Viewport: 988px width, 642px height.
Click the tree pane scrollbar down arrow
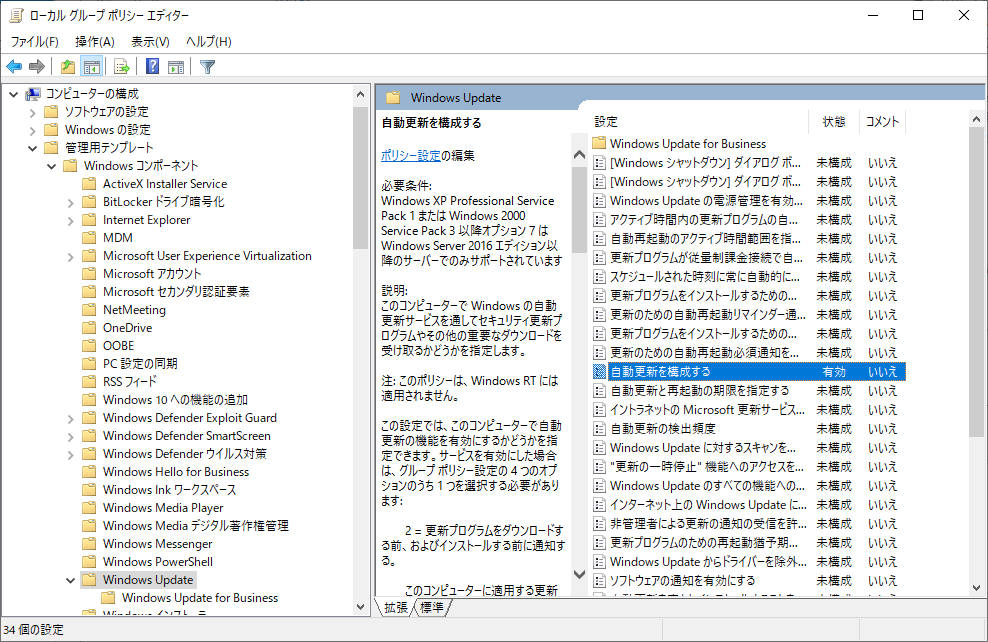[x=360, y=607]
